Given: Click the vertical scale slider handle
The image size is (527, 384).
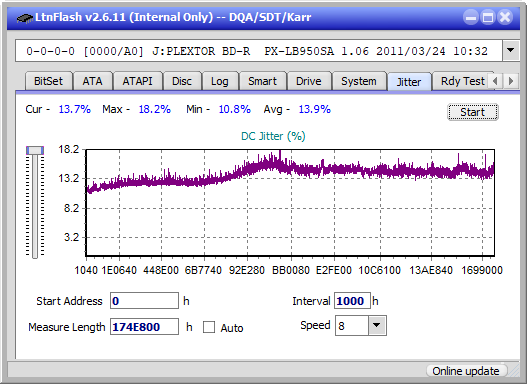Looking at the screenshot, I should pyautogui.click(x=35, y=150).
